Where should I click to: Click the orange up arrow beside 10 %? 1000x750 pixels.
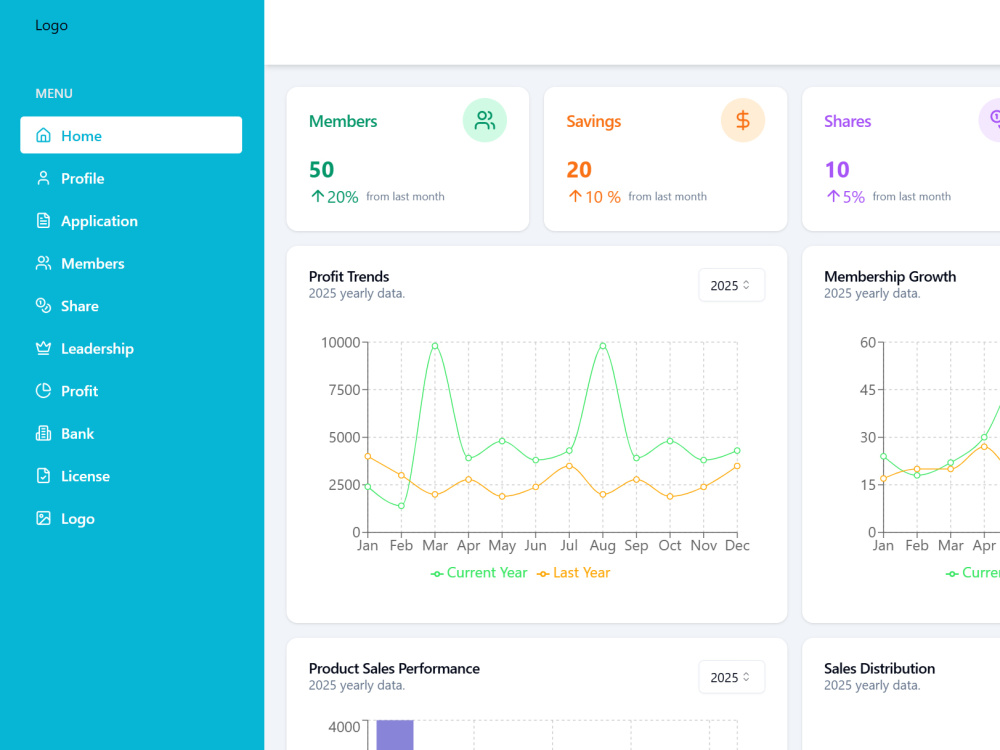[x=575, y=196]
